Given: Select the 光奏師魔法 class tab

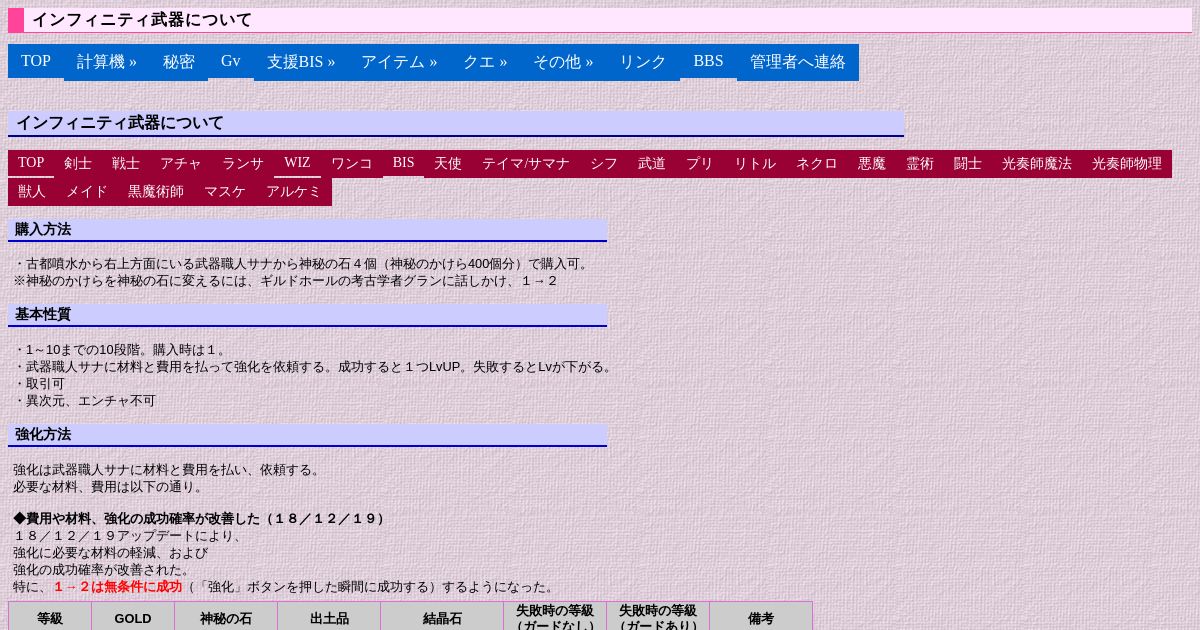Looking at the screenshot, I should [1037, 164].
